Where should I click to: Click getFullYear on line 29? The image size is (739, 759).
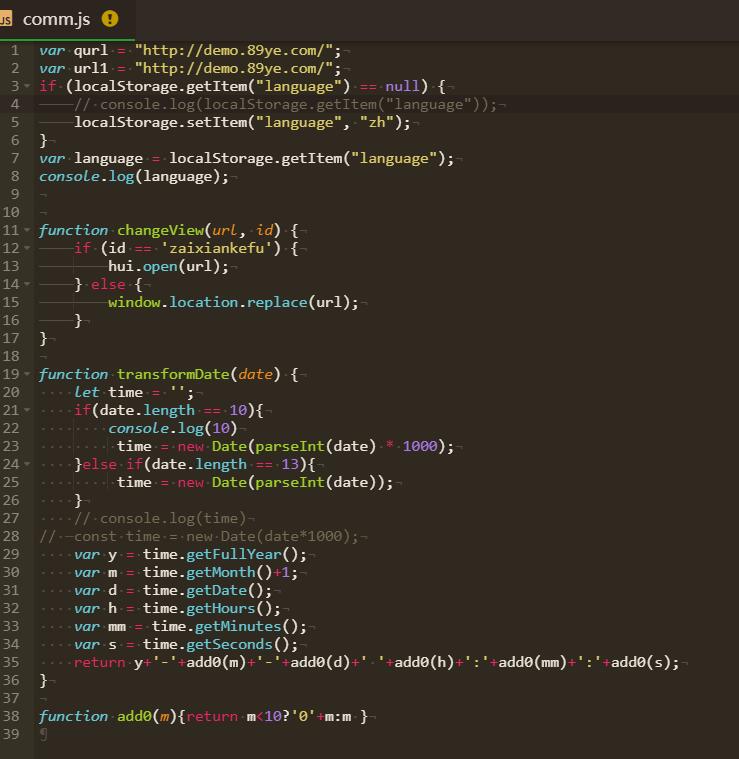[x=234, y=554]
